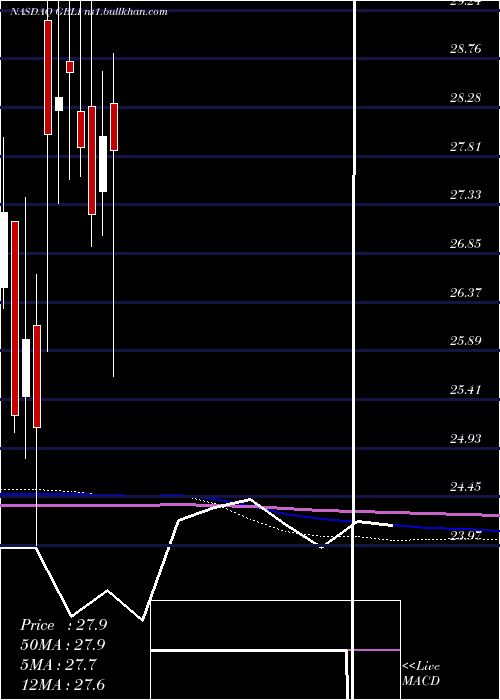The width and height of the screenshot is (500, 700).
Task: Click the 27.81 price axis label
Action: pyautogui.click(x=465, y=146)
